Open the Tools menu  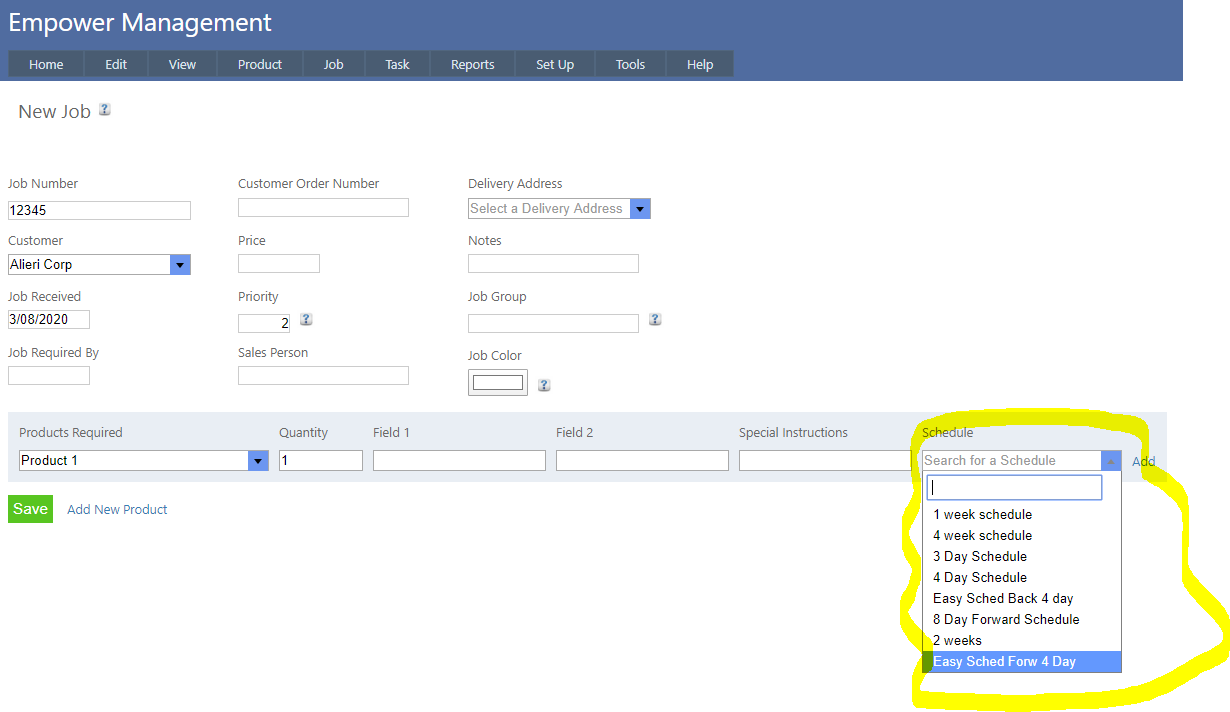point(630,65)
